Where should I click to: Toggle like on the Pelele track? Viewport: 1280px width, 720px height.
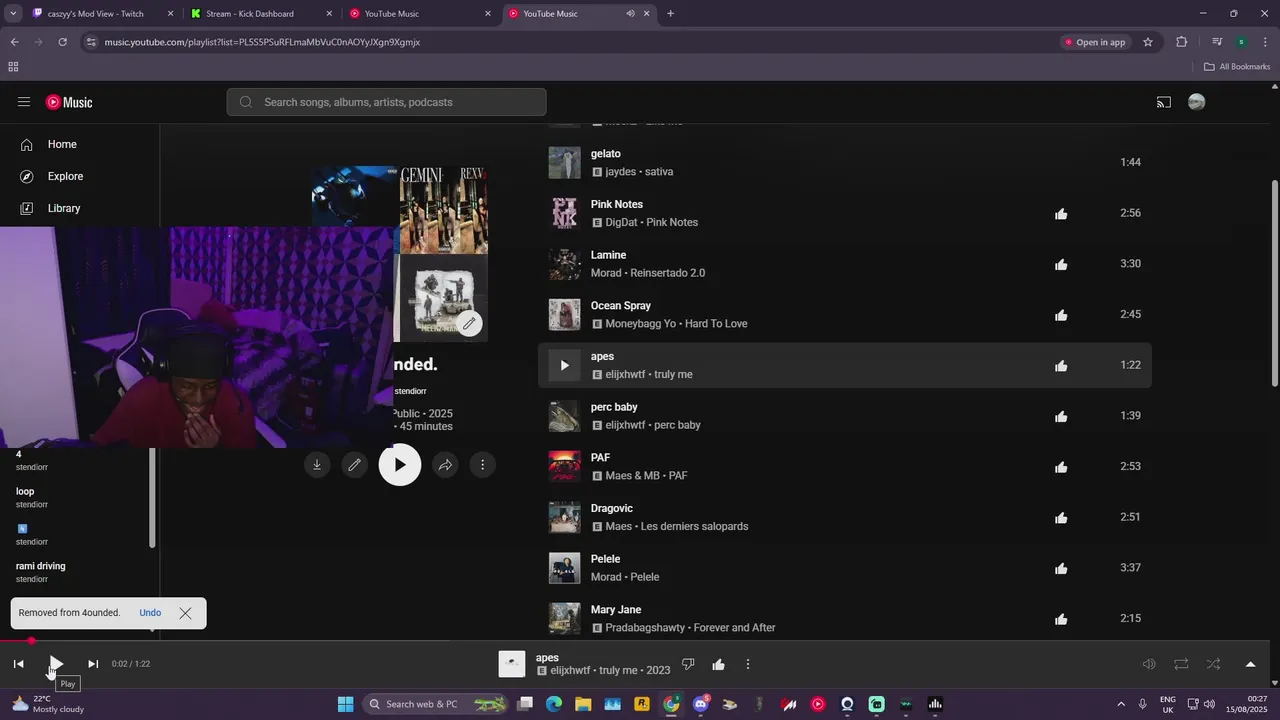(x=1061, y=568)
